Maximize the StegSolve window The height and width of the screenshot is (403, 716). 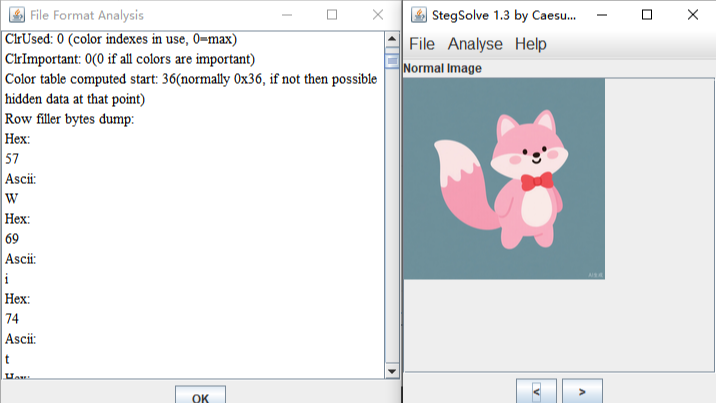(647, 15)
